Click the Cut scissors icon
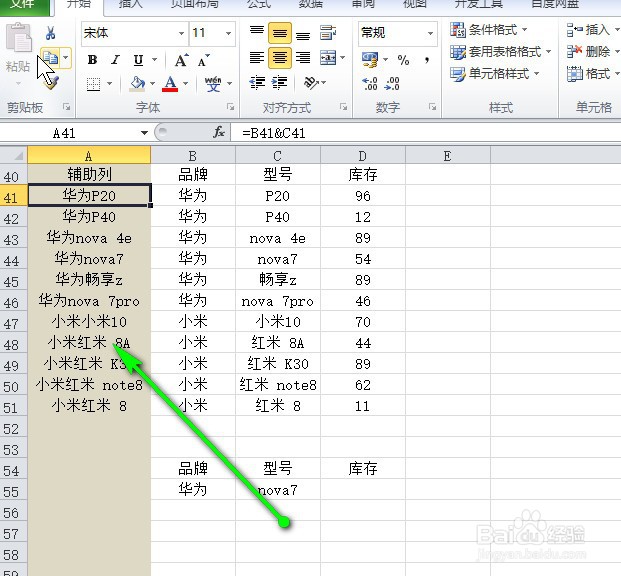Screen dimensions: 621x576 click(50, 33)
